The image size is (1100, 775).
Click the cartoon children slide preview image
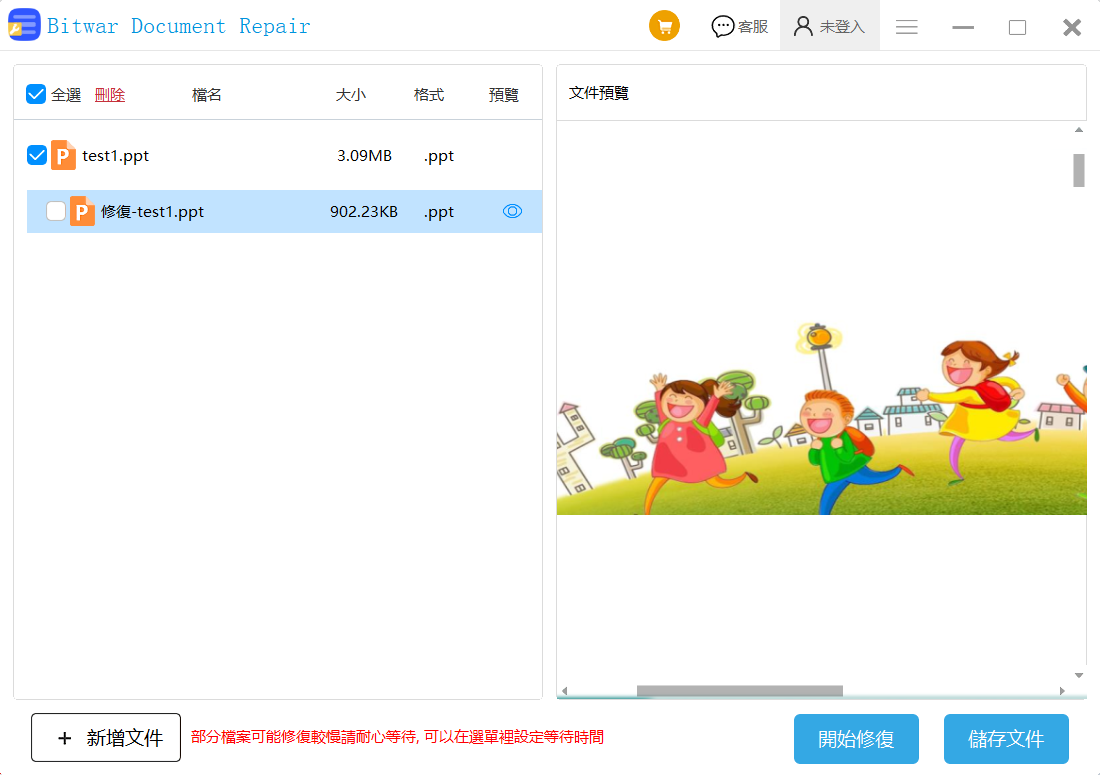tap(821, 418)
